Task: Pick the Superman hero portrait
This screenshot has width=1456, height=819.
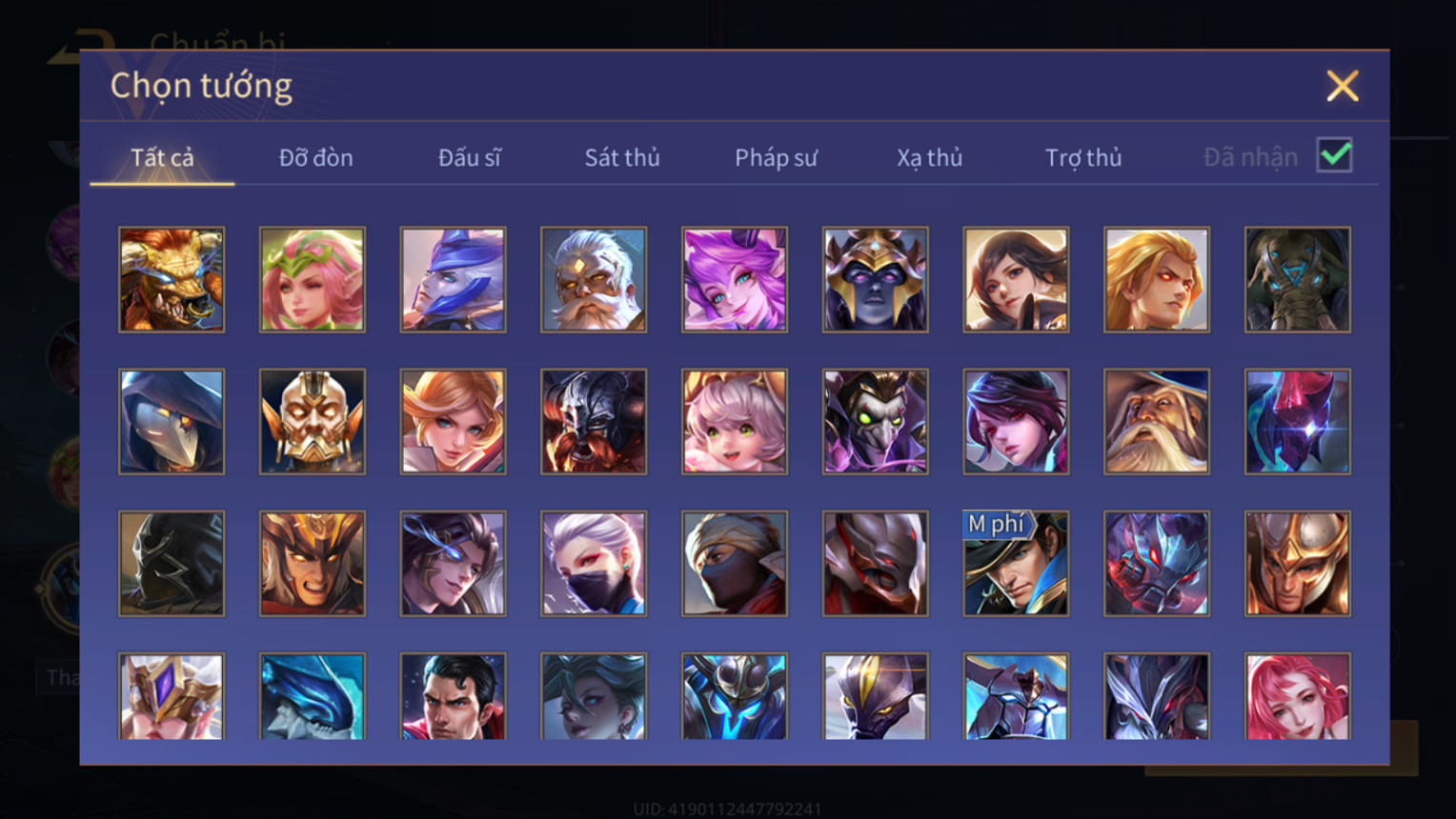Action: click(453, 696)
